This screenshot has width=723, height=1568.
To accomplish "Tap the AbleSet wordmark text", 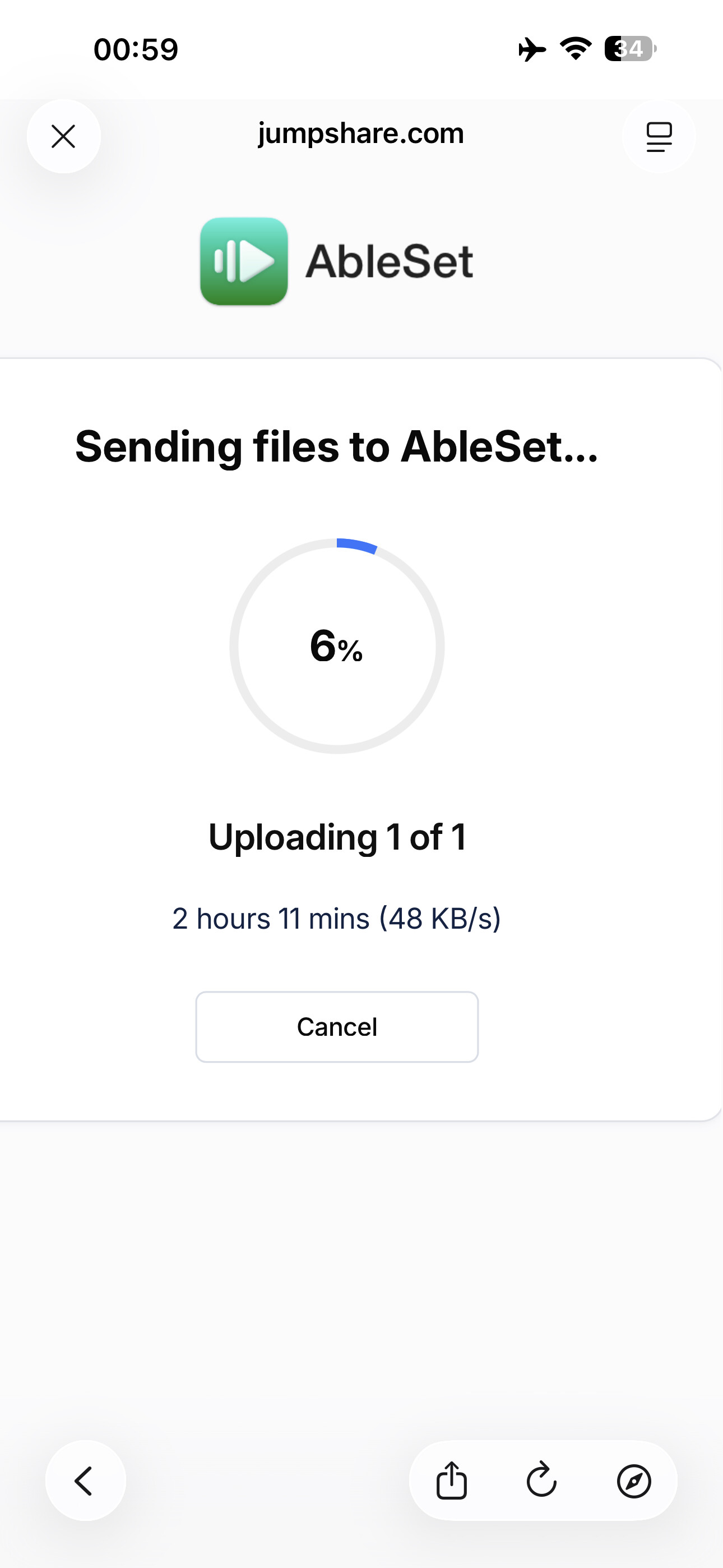I will coord(389,262).
